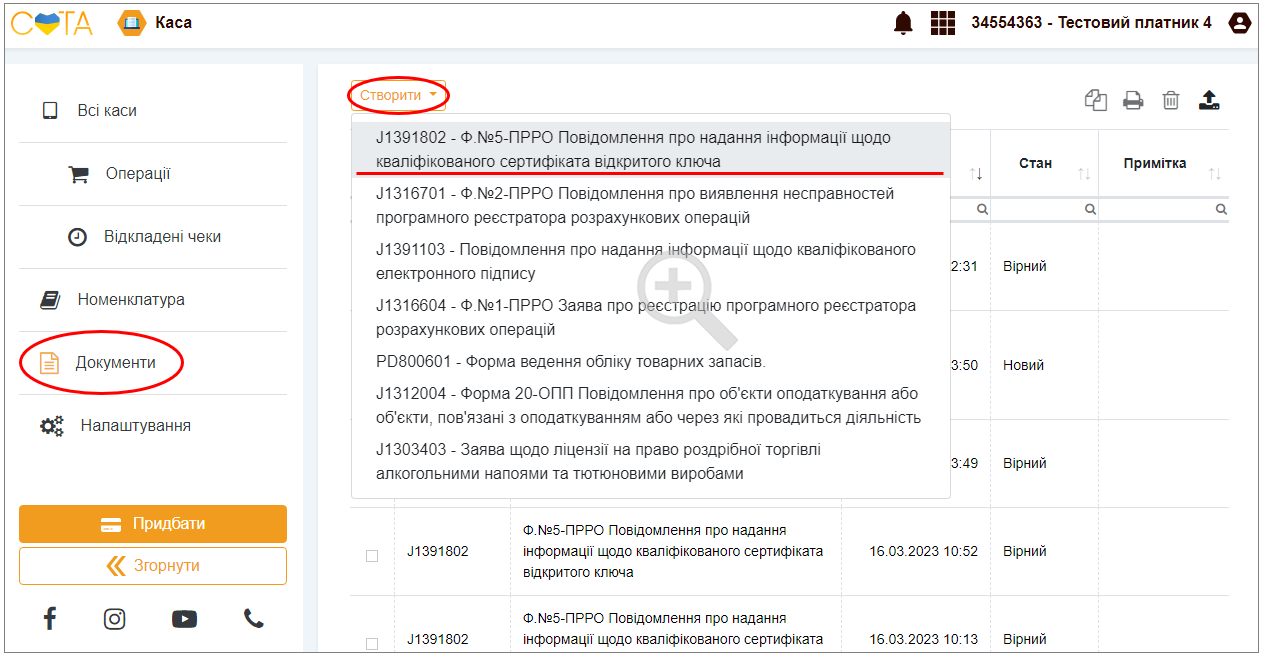
Task: Sort the date column using its arrows
Action: coord(977,174)
